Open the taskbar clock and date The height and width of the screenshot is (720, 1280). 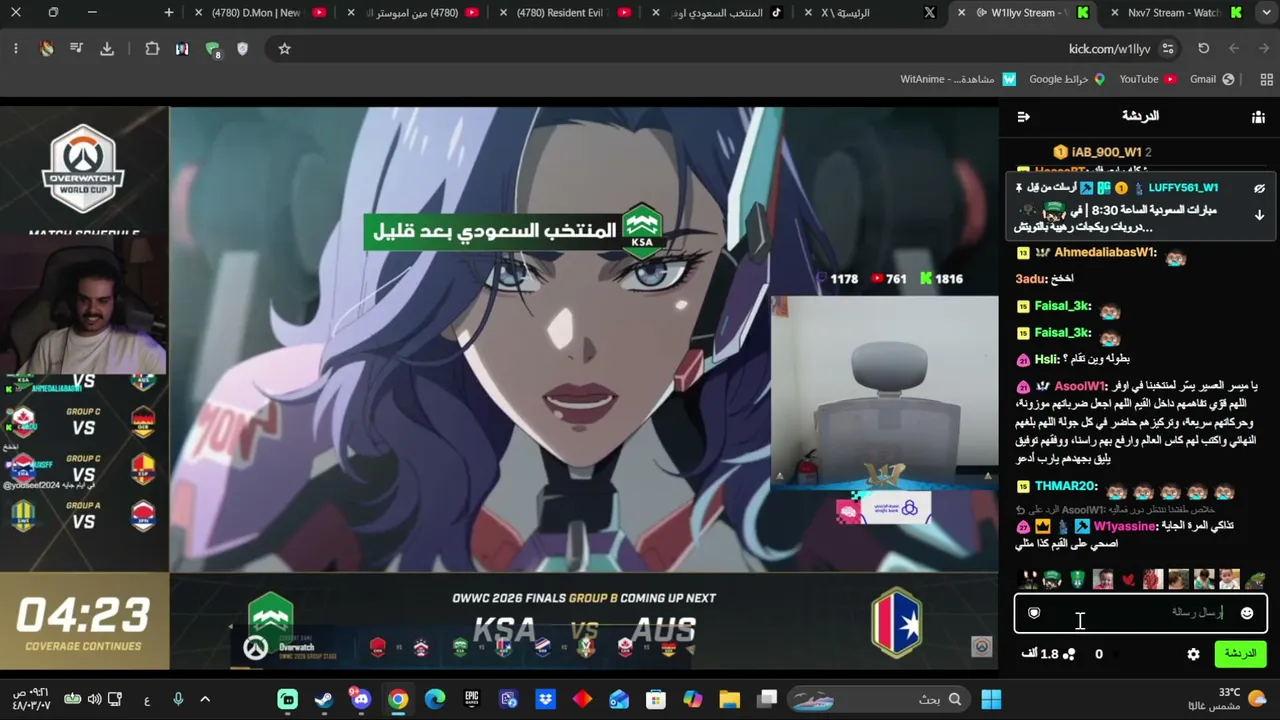pyautogui.click(x=33, y=699)
